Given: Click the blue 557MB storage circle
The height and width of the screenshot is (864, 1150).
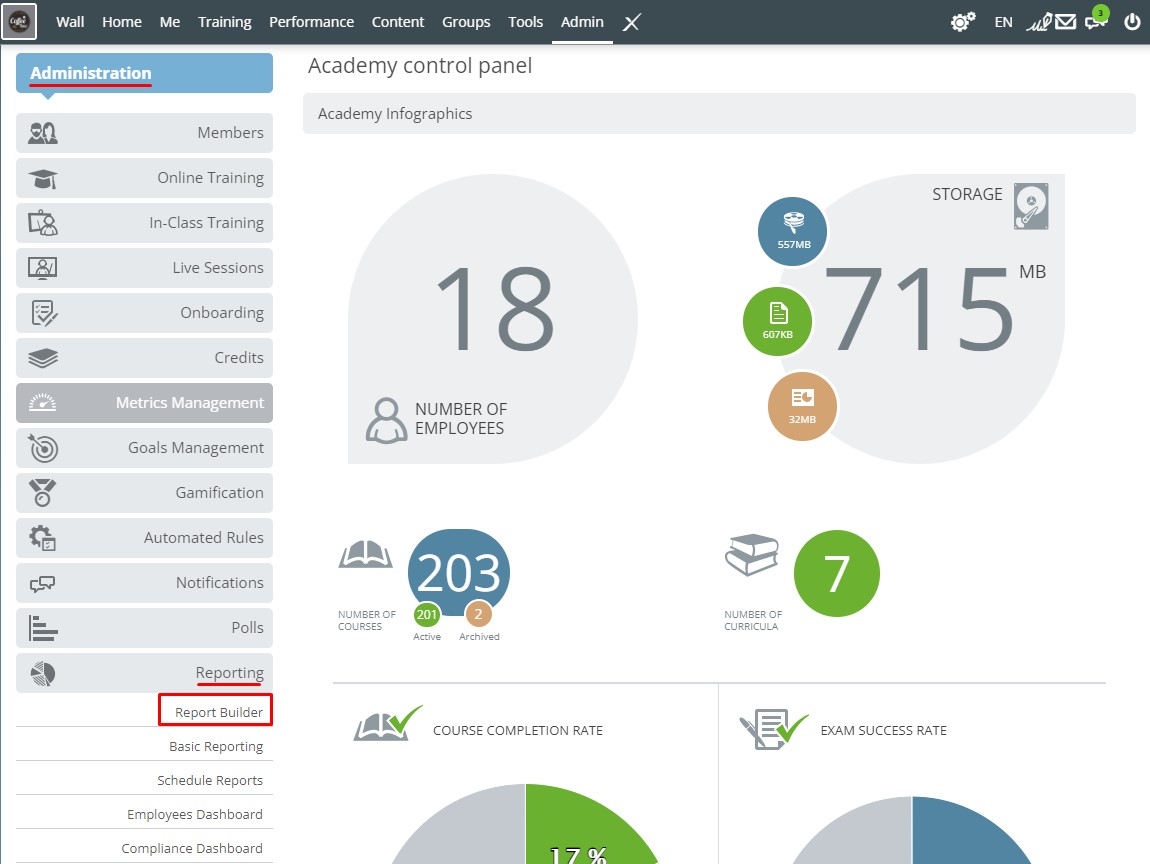Looking at the screenshot, I should 792,231.
